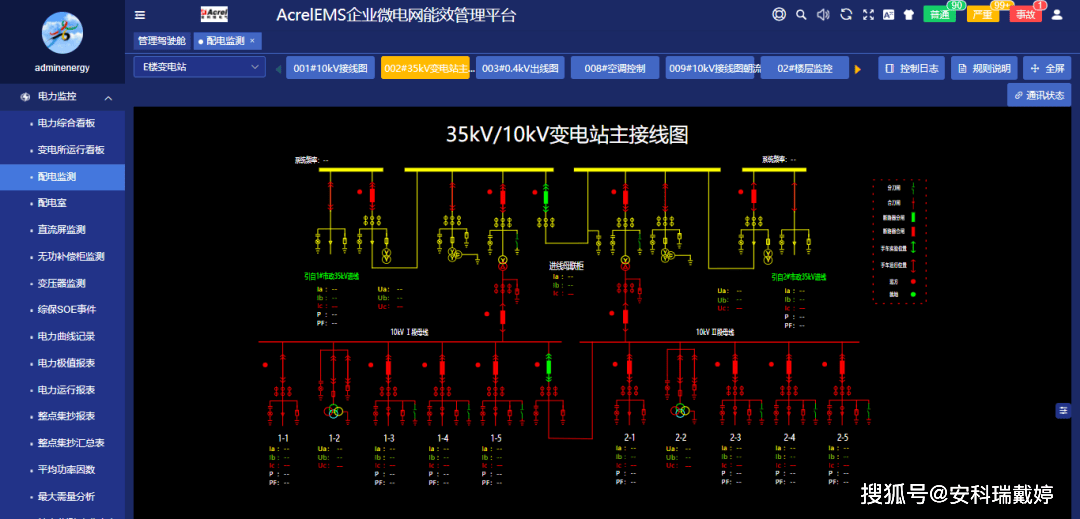Collapse the sidebar with the hamburger icon
1080x519 pixels.
140,14
